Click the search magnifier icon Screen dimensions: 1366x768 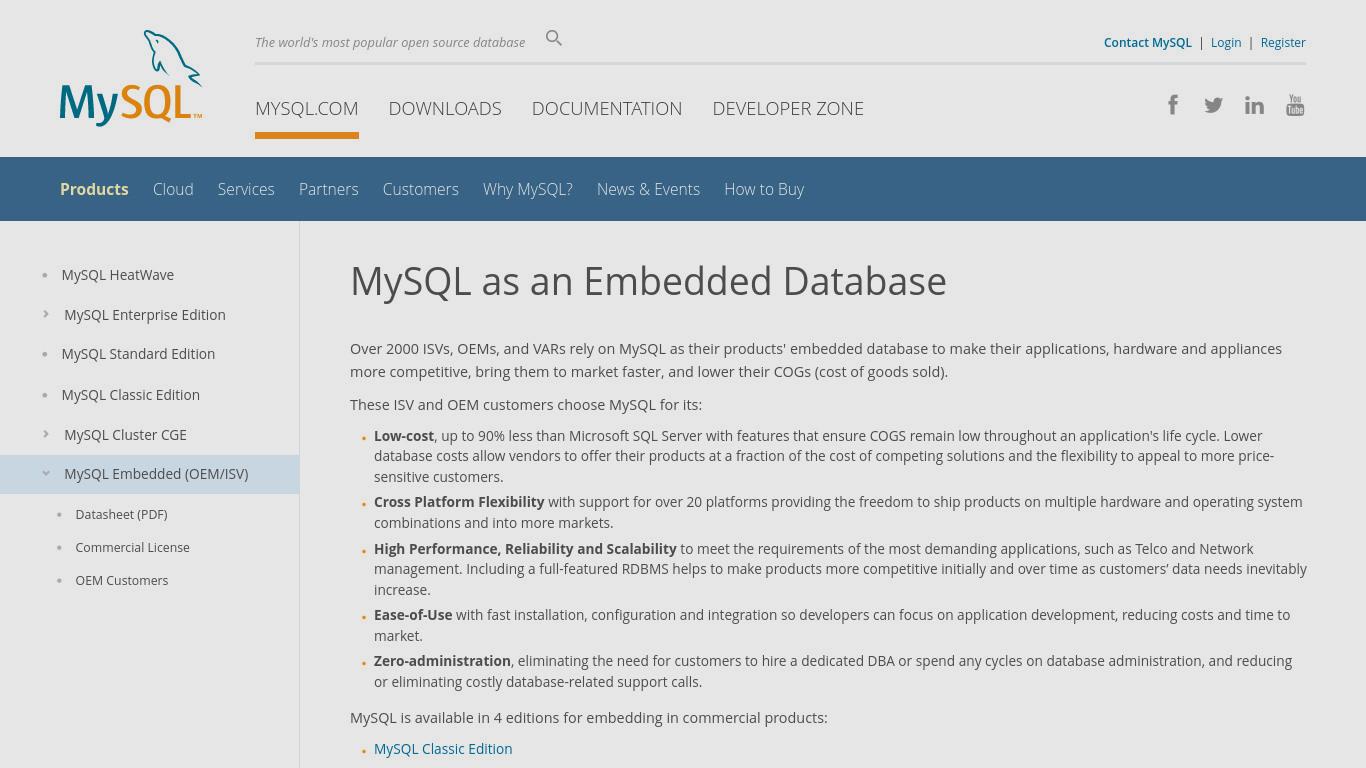(554, 38)
